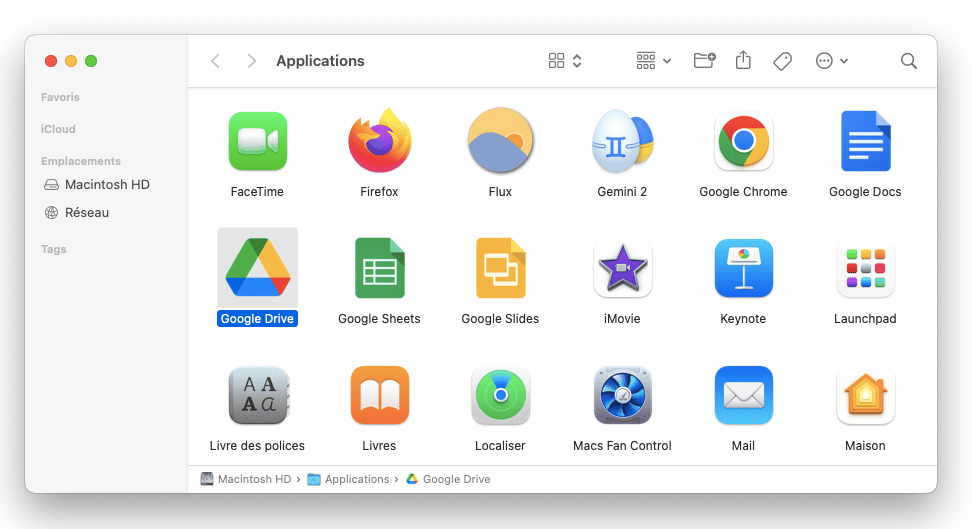Open the ellipsis actions menu

pos(831,61)
